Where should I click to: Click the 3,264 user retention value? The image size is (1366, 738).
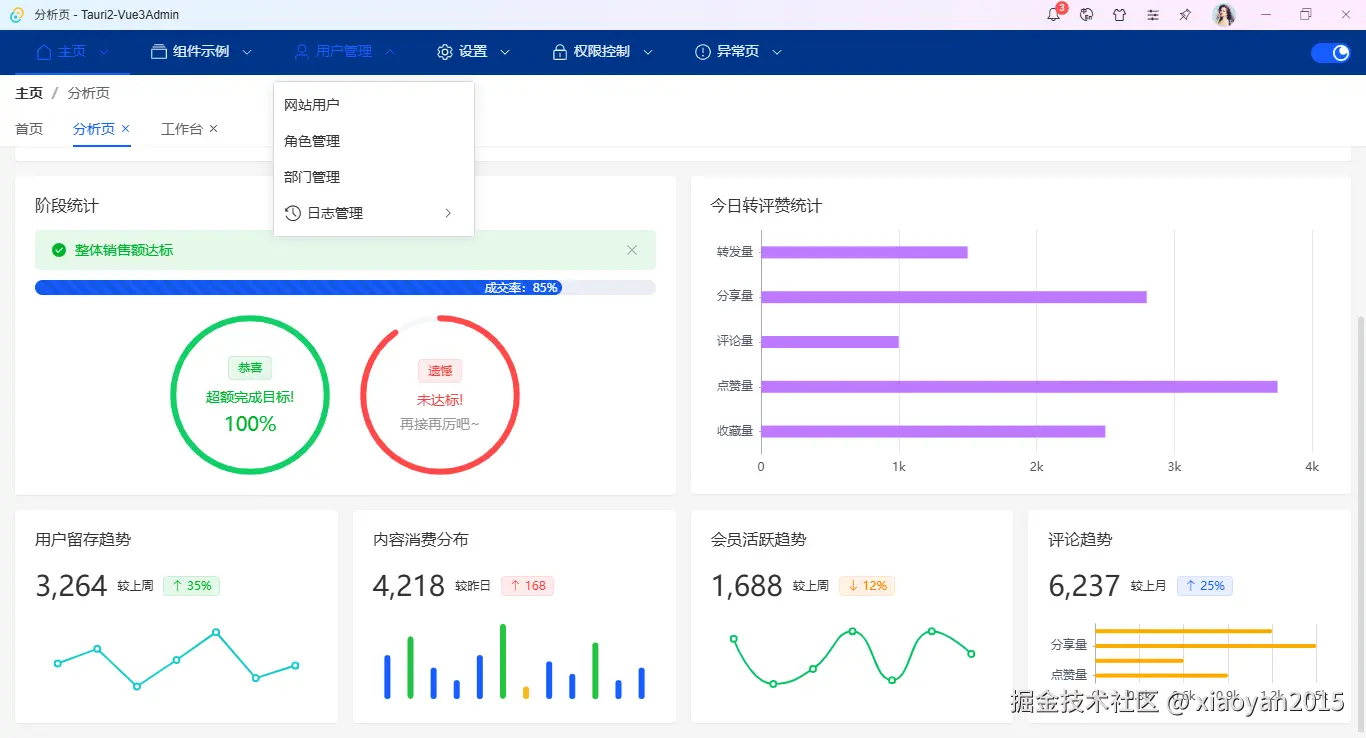point(71,586)
